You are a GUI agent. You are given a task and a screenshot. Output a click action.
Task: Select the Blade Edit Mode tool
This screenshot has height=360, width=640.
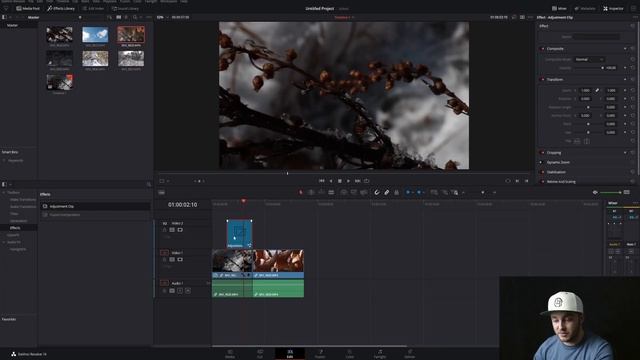coord(331,192)
